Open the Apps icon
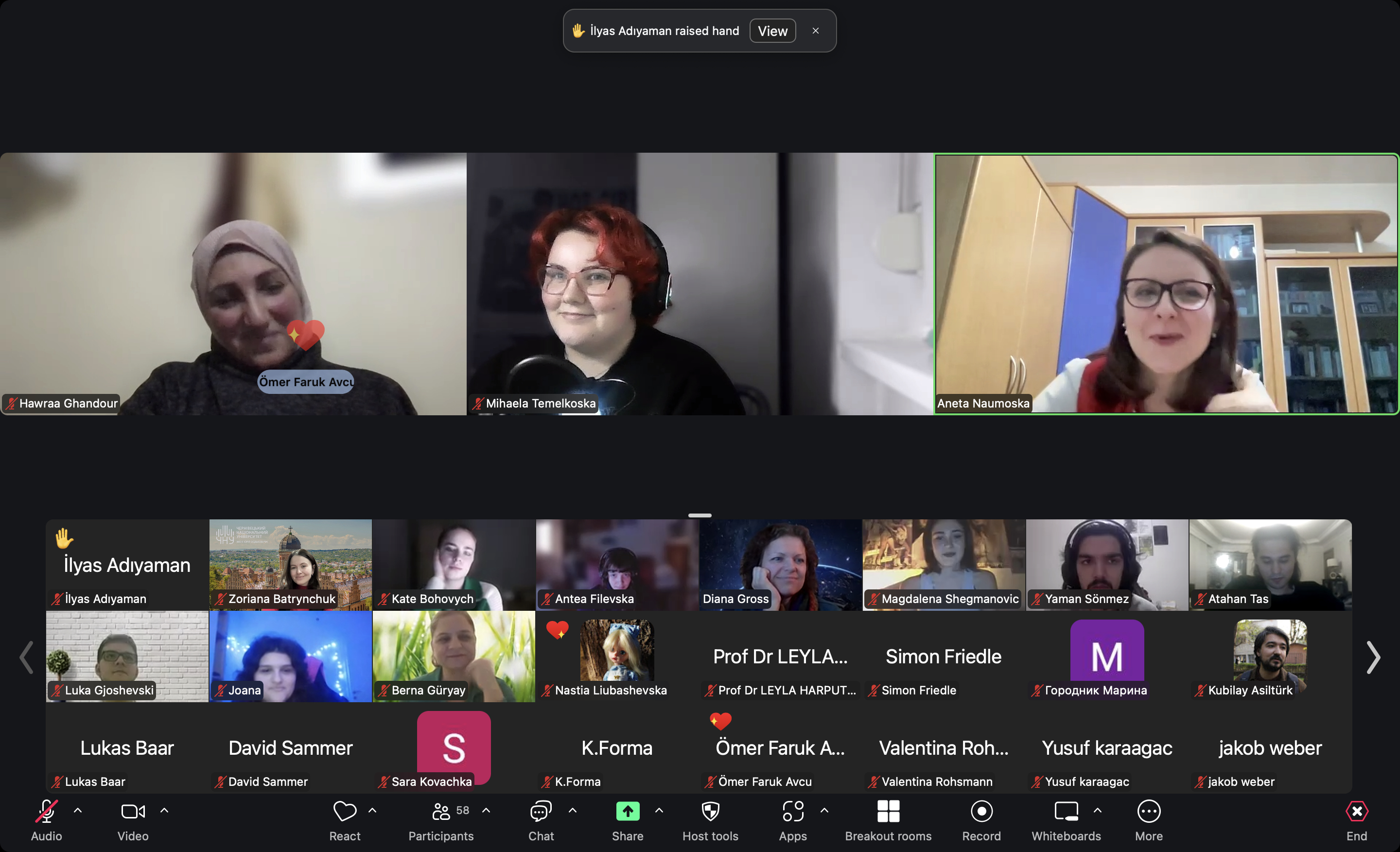1400x852 pixels. [793, 811]
